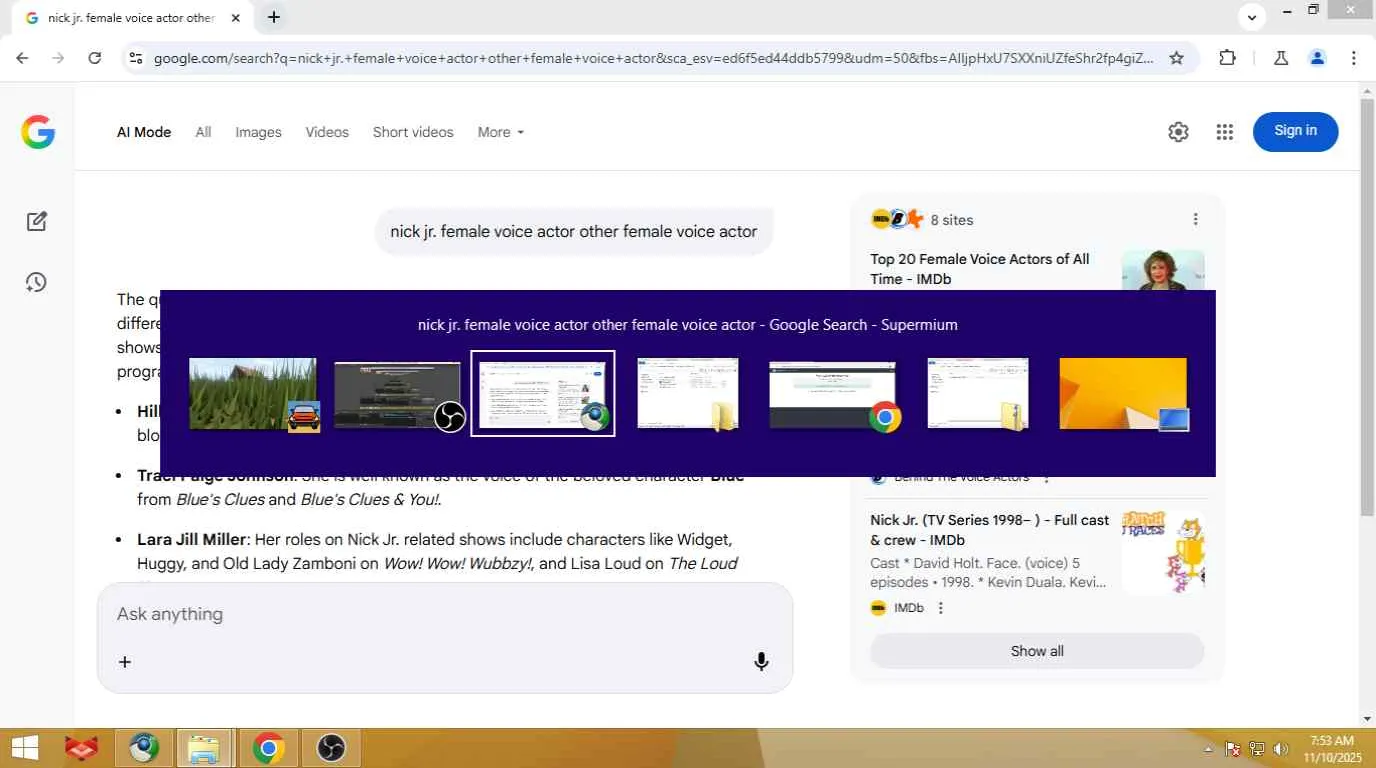Open OBS Studio from the taskbar

(330, 748)
